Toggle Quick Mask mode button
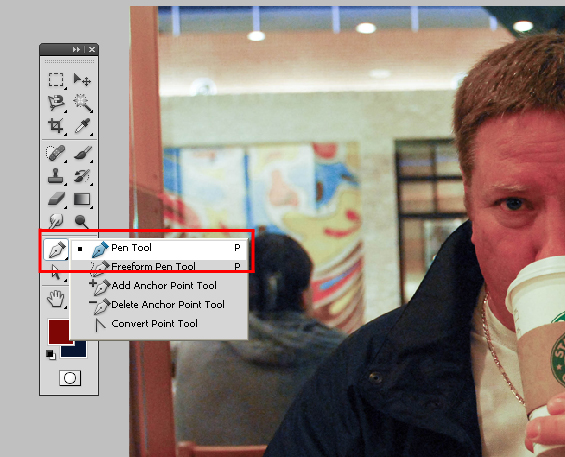The width and height of the screenshot is (565, 457). point(70,378)
